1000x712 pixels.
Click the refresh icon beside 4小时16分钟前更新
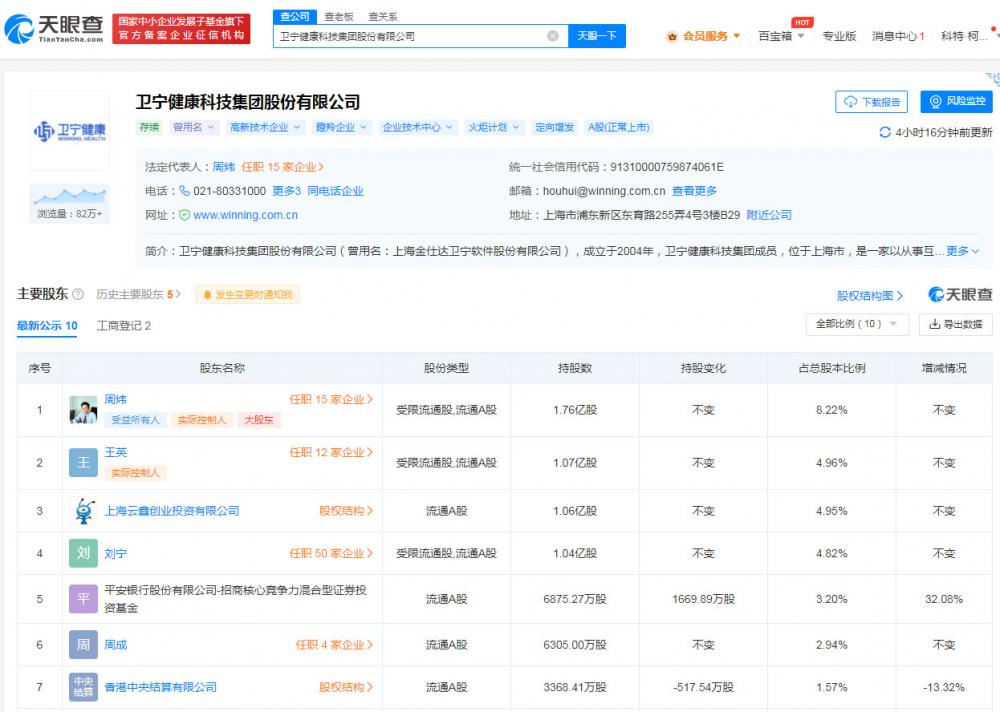point(885,132)
